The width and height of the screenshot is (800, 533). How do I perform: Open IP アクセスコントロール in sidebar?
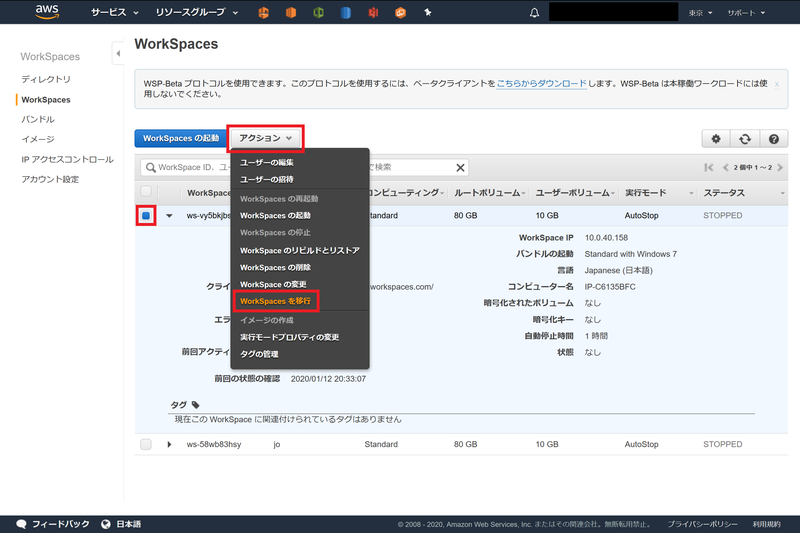(x=67, y=160)
